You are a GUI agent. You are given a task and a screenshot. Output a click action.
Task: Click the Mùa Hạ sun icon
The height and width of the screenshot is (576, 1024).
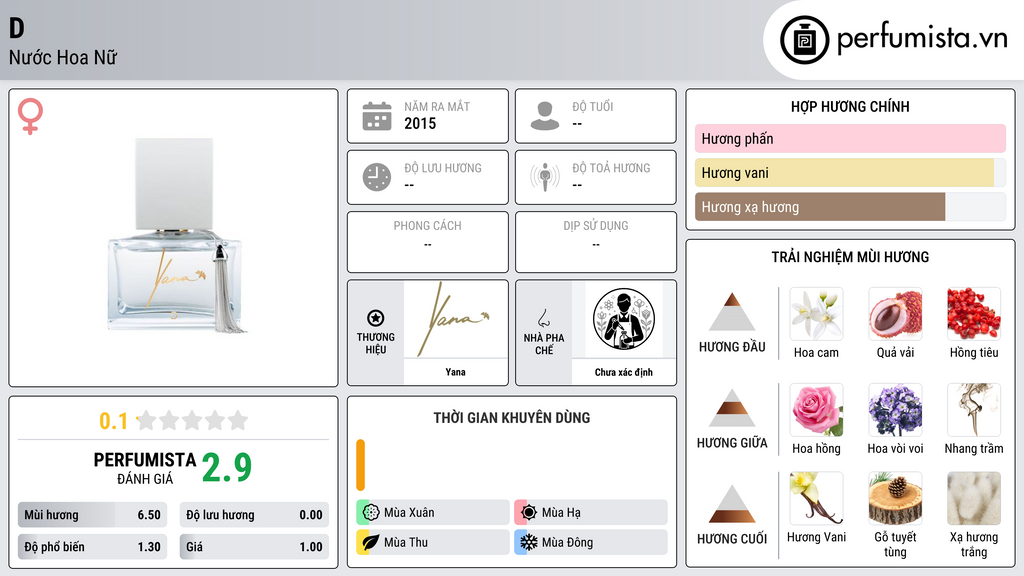pos(529,513)
